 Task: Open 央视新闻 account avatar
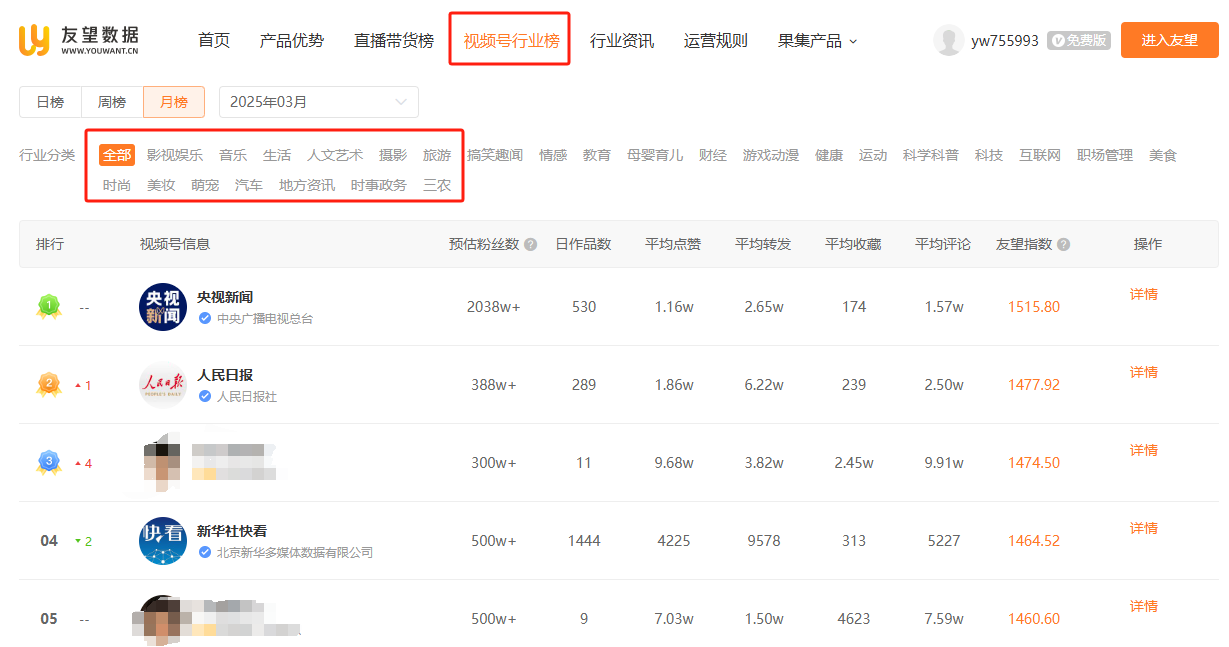tap(163, 307)
